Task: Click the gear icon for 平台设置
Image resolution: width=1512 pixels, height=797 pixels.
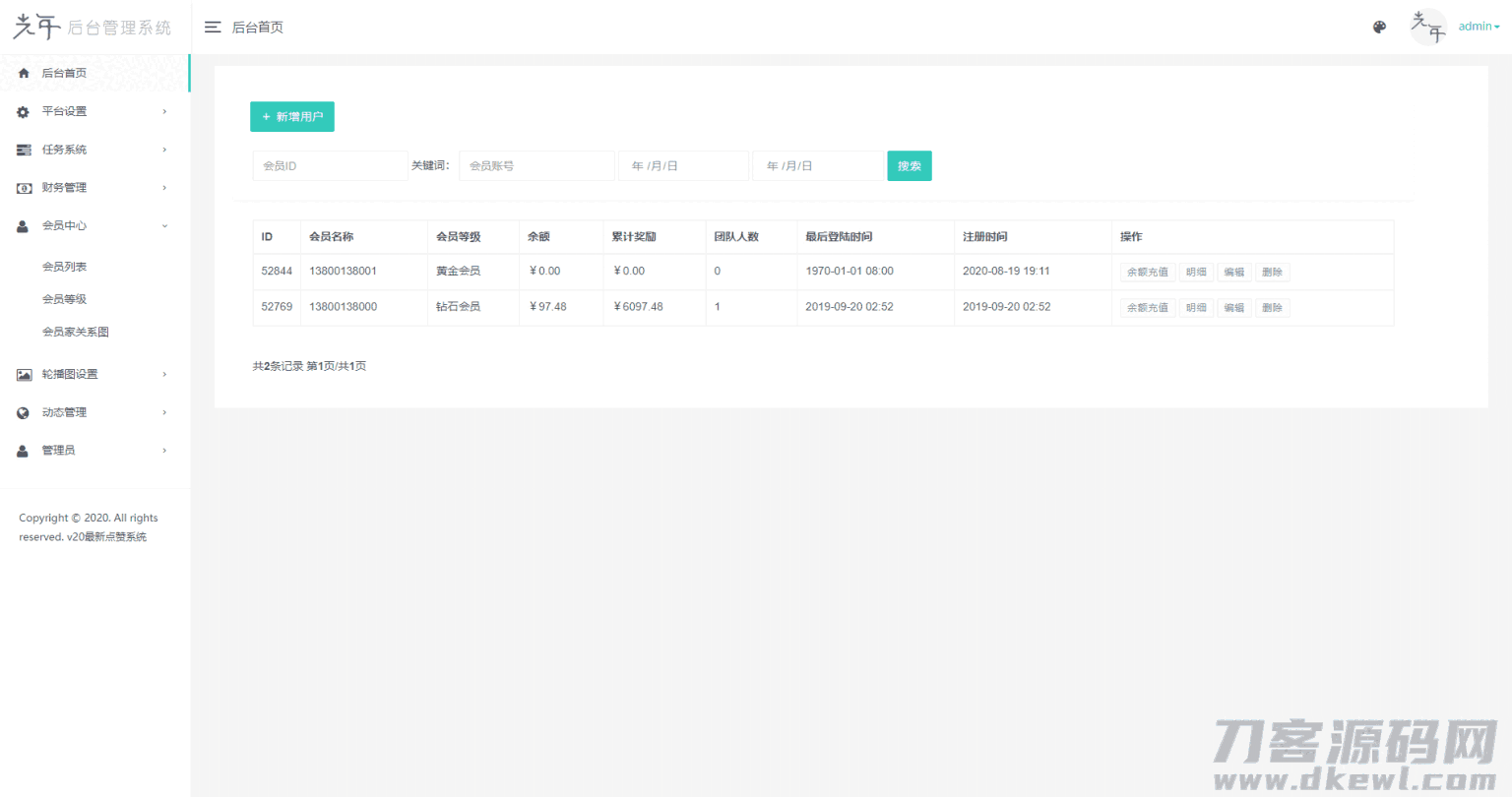Action: point(24,112)
